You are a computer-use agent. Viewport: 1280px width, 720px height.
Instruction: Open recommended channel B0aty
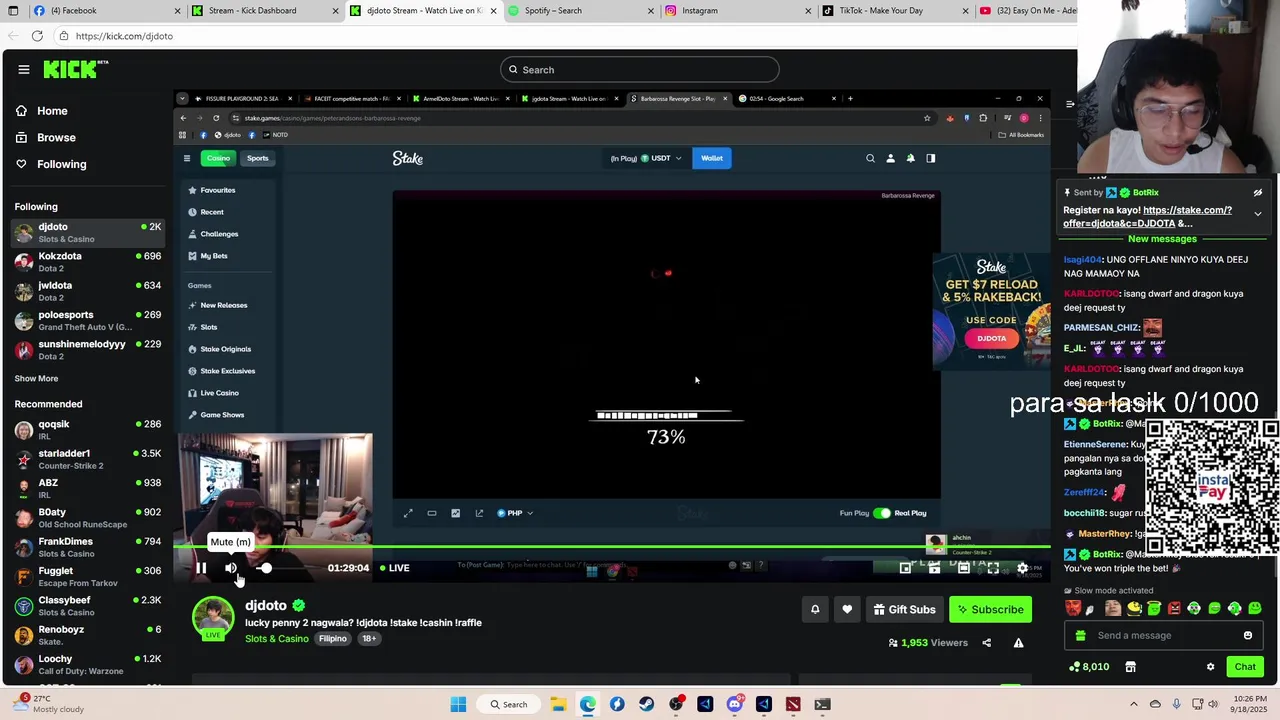tap(88, 518)
